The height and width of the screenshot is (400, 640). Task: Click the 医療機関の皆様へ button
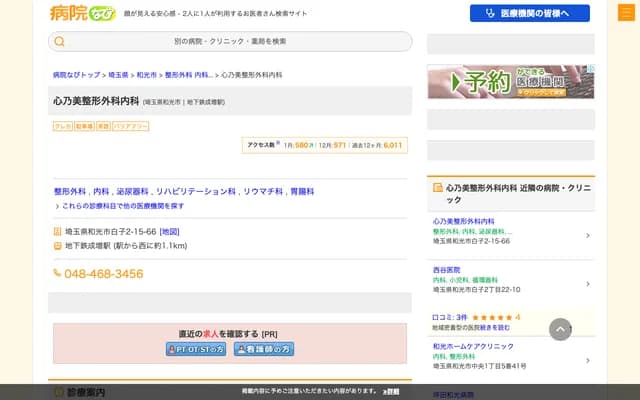(529, 13)
